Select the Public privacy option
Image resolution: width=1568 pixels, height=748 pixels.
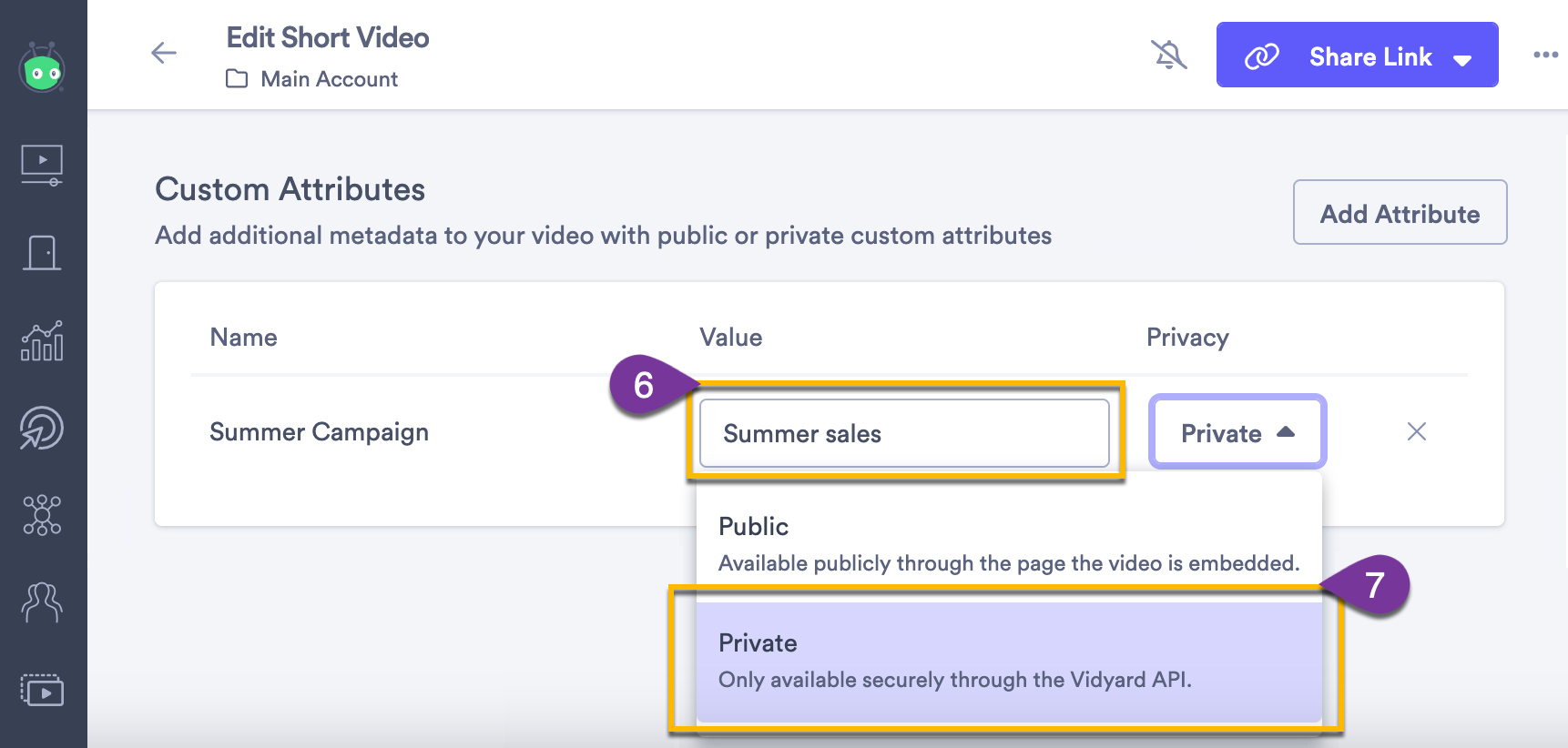[x=1009, y=544]
